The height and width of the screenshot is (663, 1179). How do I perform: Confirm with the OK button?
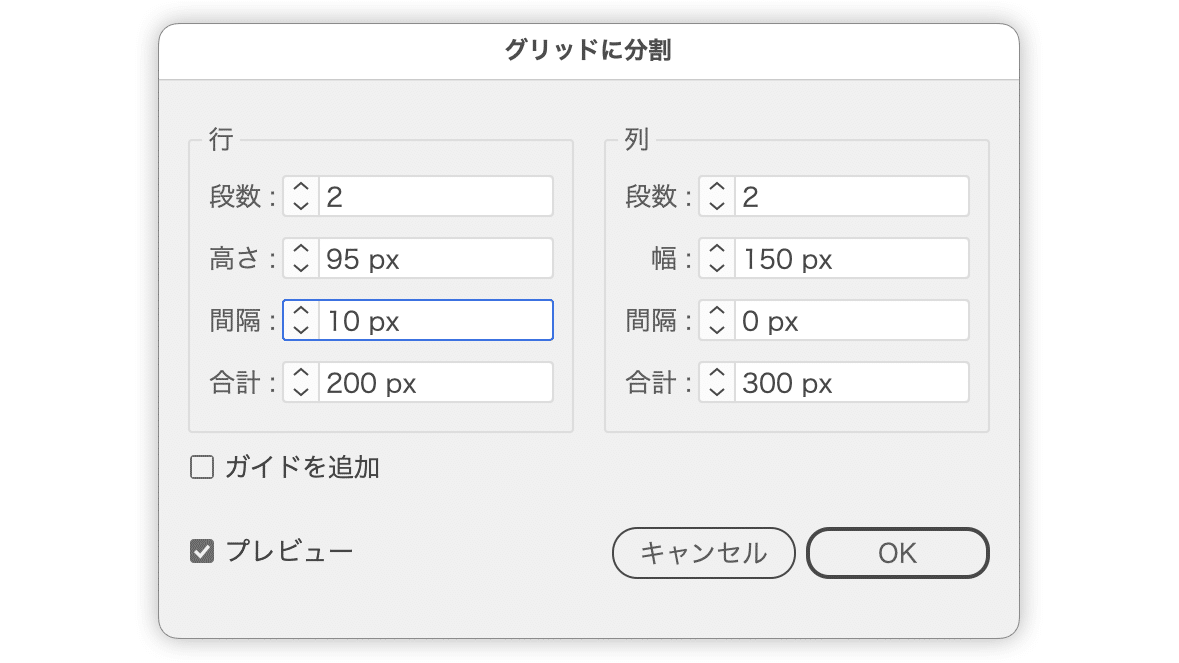(x=898, y=553)
